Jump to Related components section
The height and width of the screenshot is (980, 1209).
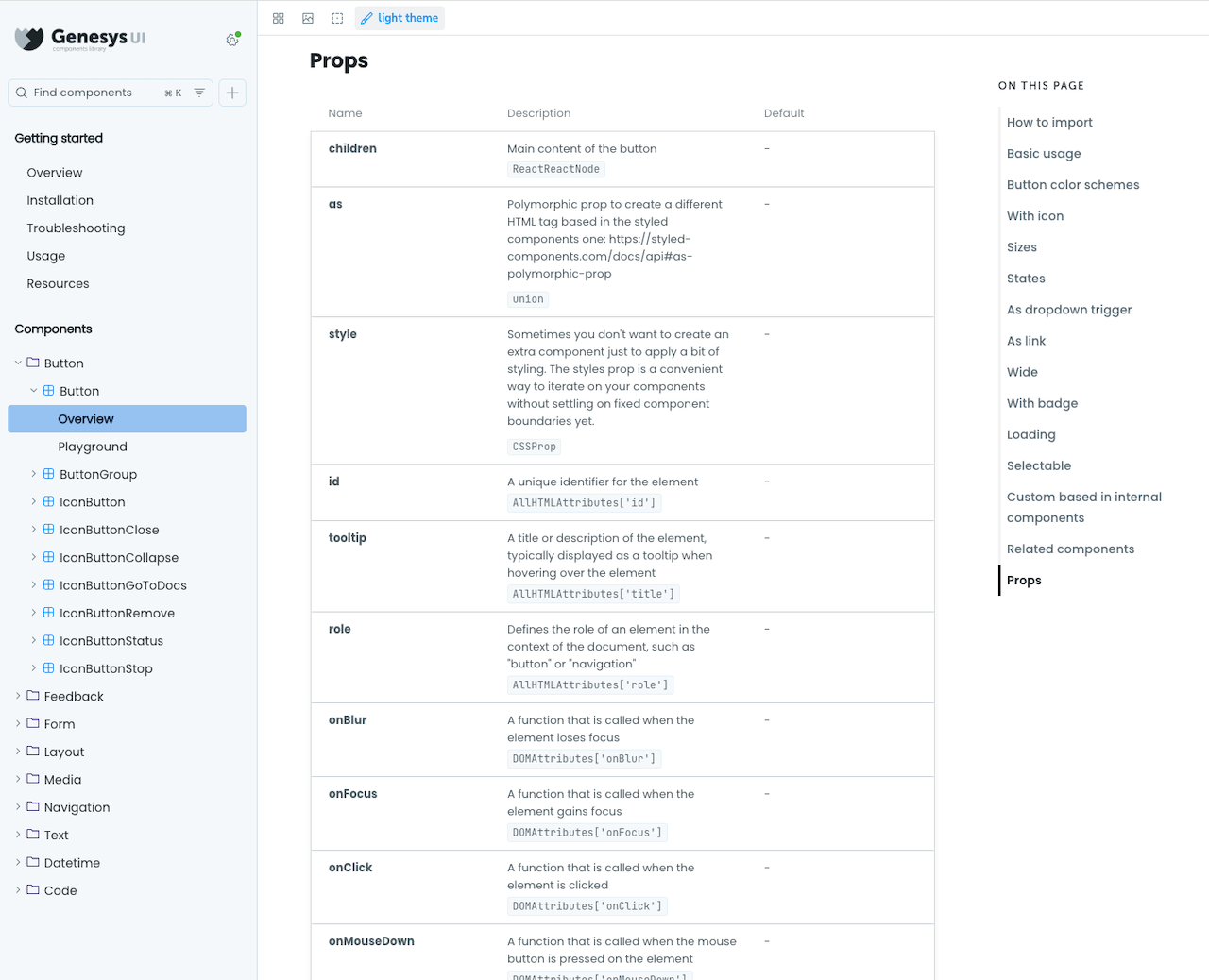pos(1070,549)
